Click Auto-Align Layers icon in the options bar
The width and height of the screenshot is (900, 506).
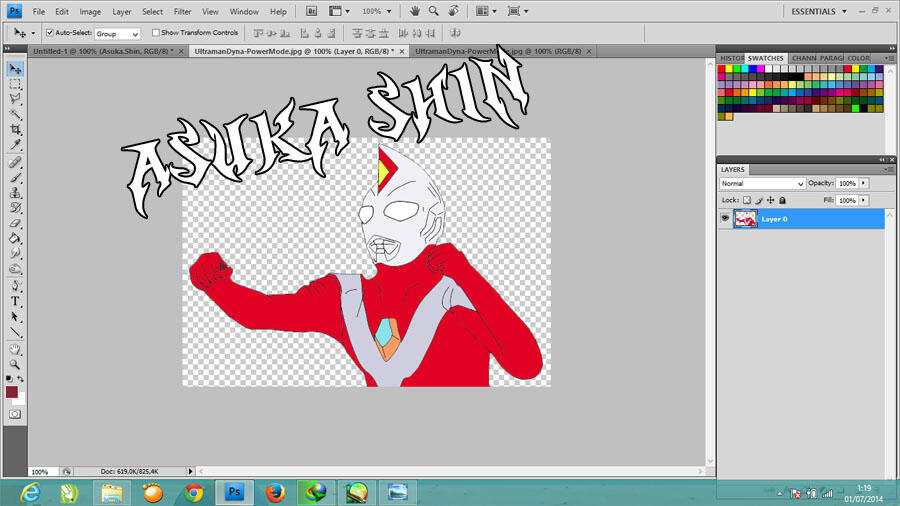[x=455, y=33]
